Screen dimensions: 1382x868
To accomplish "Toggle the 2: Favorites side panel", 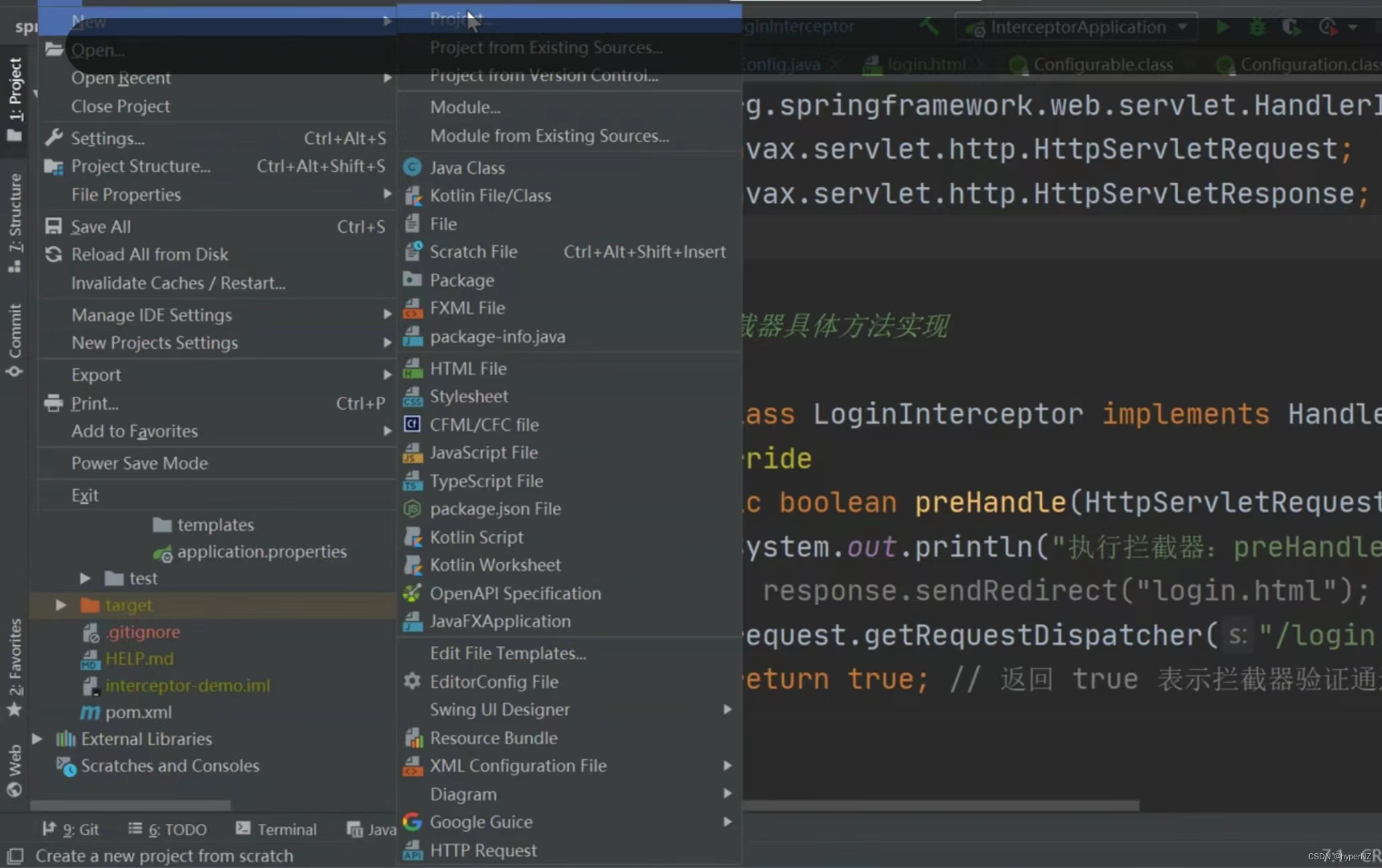I will tap(14, 667).
